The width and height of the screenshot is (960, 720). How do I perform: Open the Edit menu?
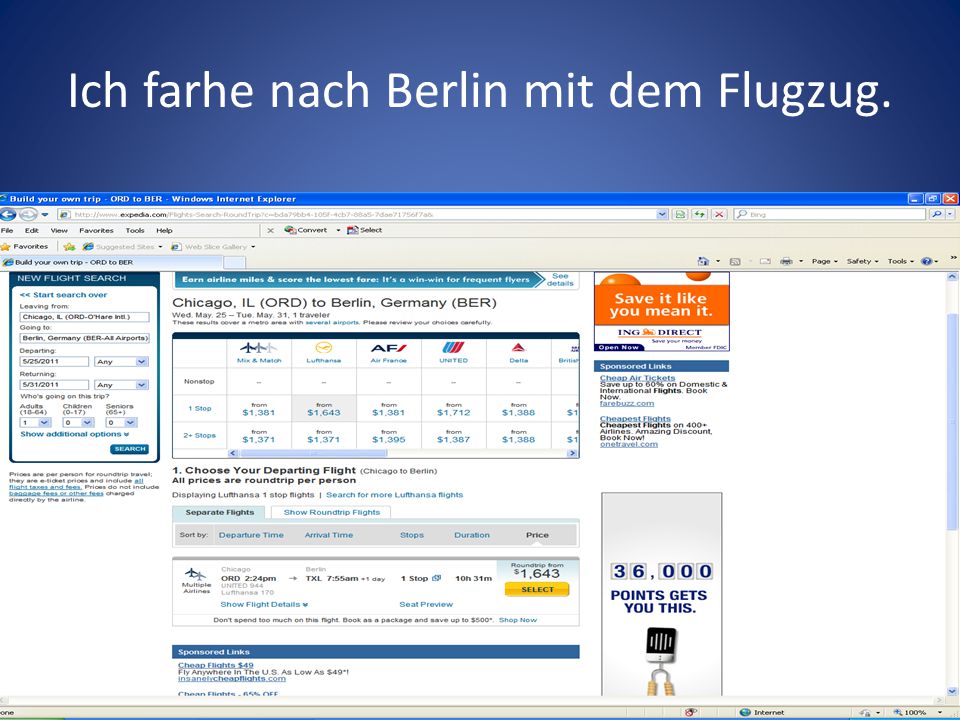point(32,231)
